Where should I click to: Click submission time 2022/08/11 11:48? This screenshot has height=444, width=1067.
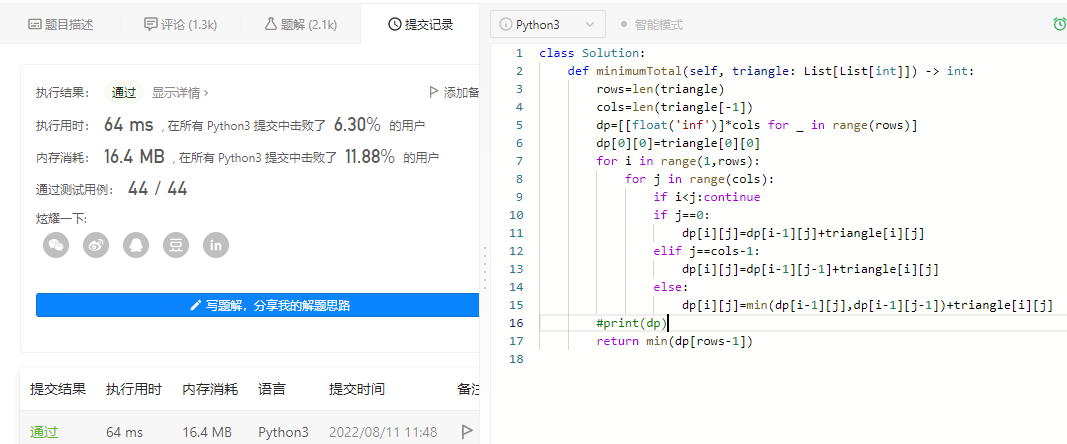pyautogui.click(x=383, y=432)
